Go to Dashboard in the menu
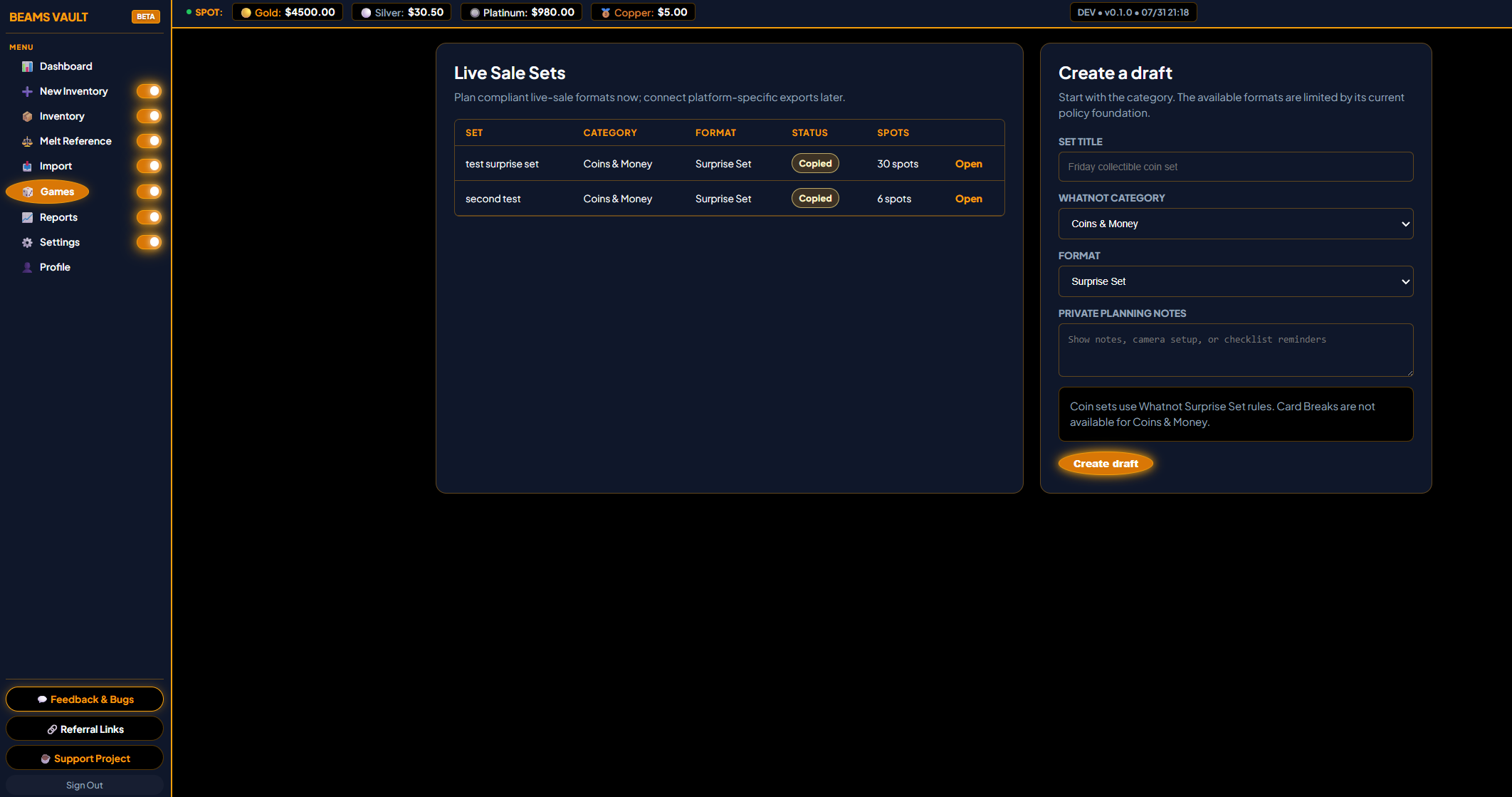1512x797 pixels. pyautogui.click(x=65, y=66)
